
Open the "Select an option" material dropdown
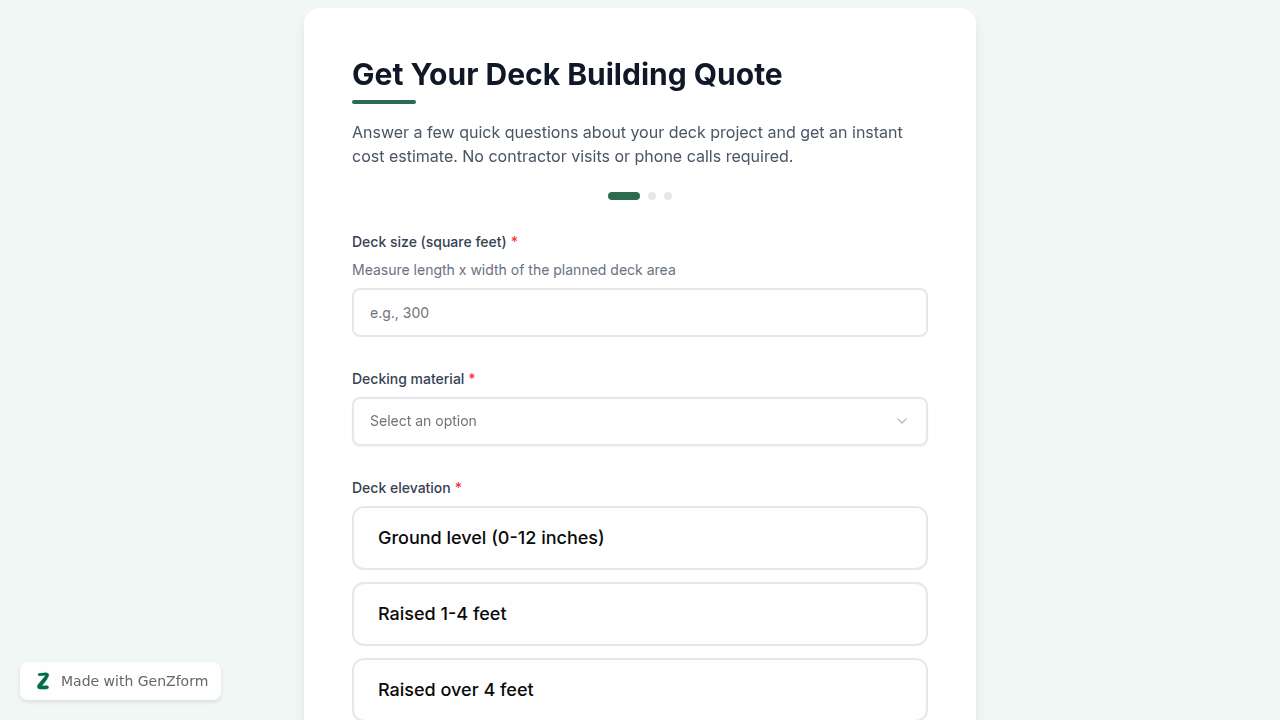(x=640, y=421)
